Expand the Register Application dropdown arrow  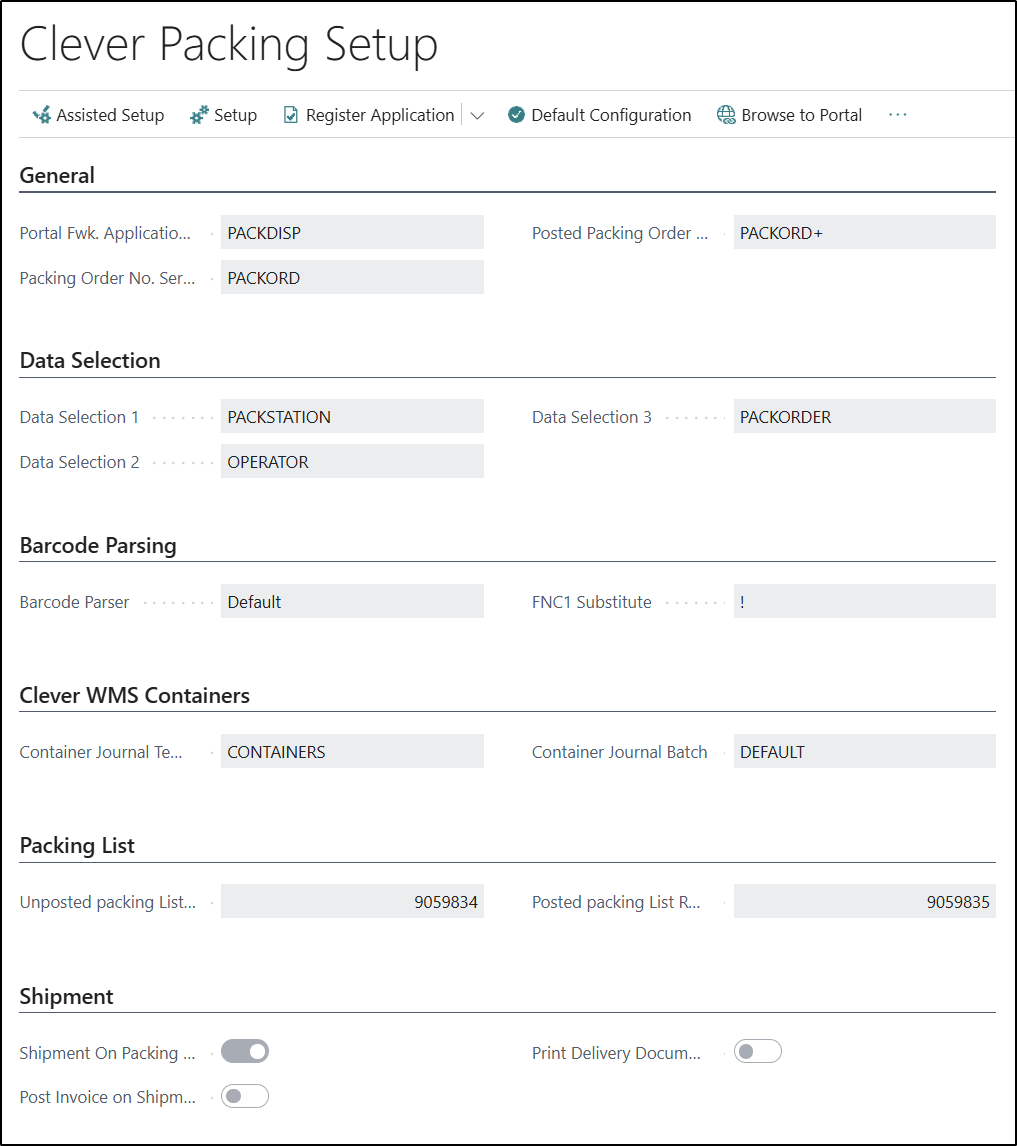pyautogui.click(x=477, y=116)
